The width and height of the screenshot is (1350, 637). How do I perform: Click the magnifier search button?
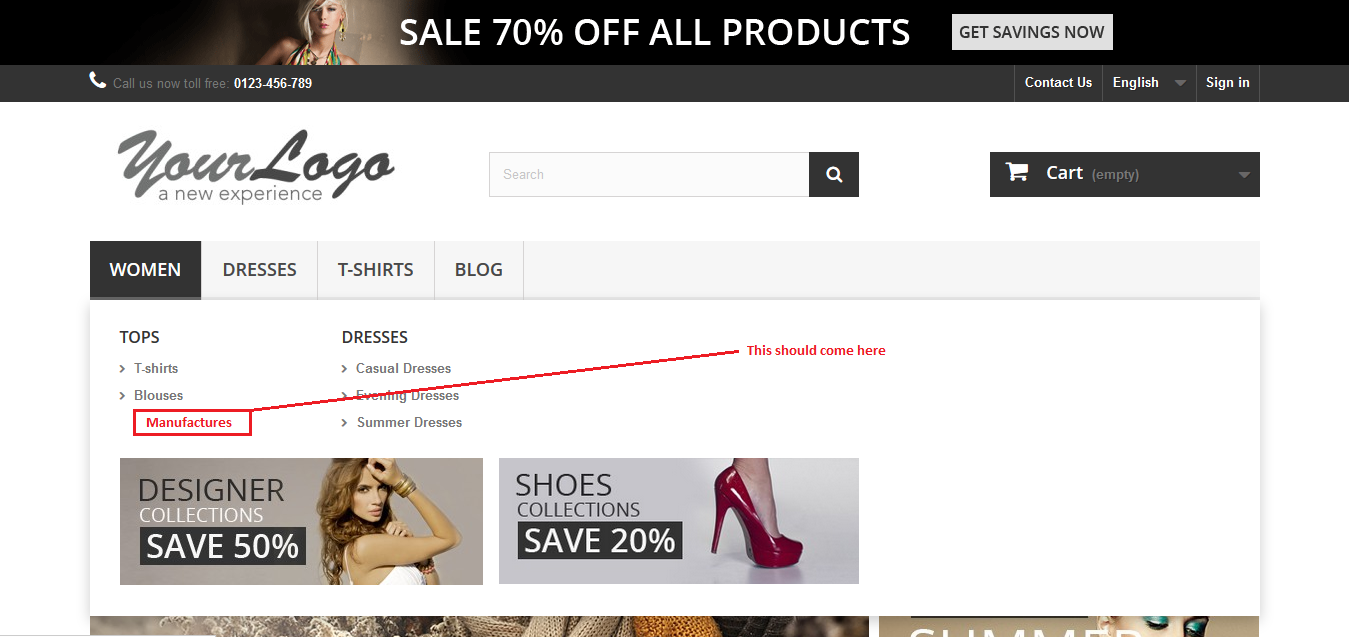[x=834, y=174]
